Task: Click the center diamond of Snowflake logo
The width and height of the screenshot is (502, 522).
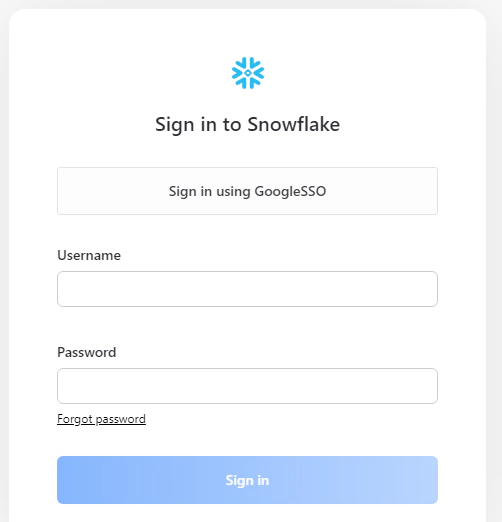Action: (248, 73)
